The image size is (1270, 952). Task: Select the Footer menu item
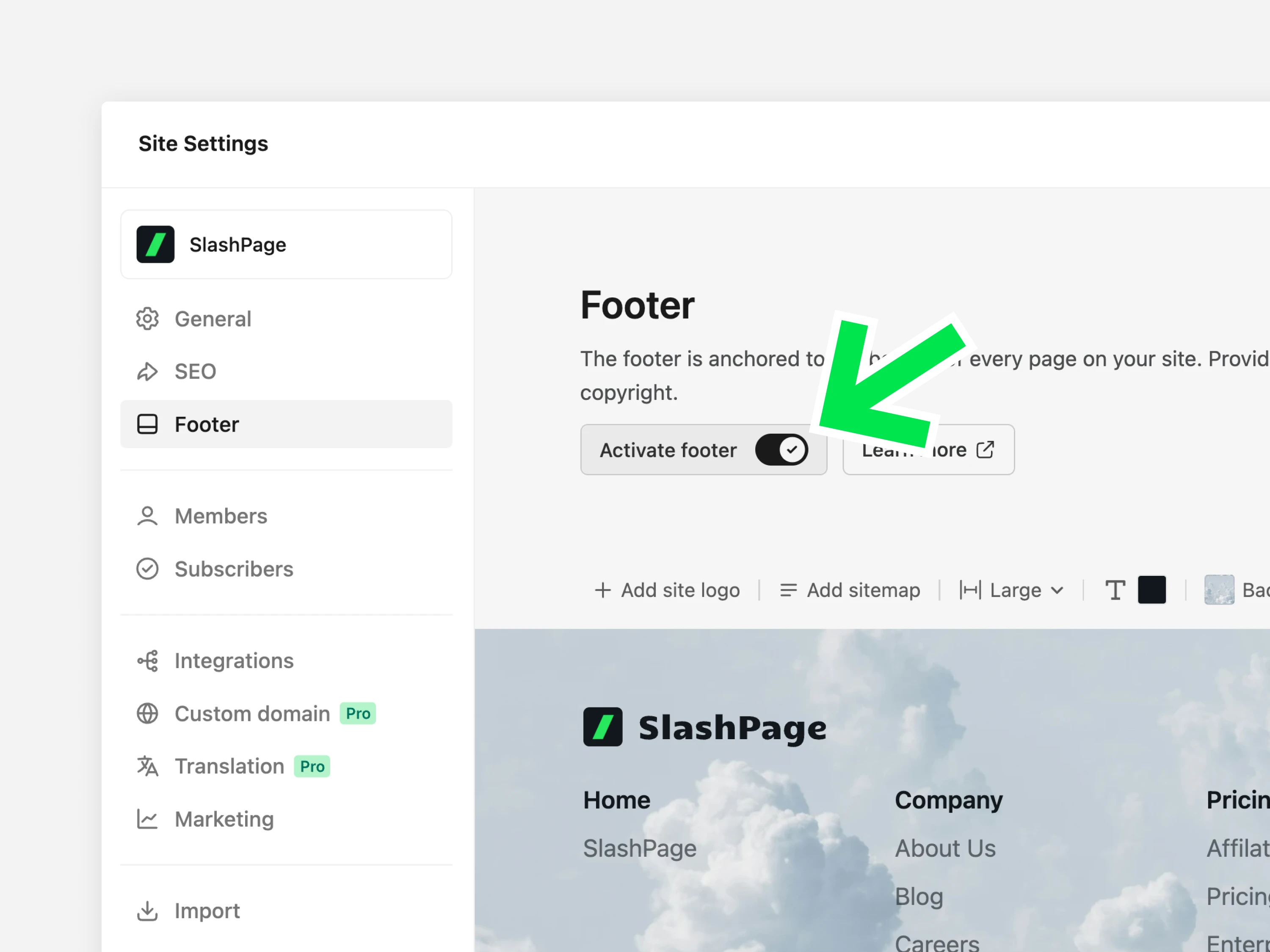pos(287,424)
